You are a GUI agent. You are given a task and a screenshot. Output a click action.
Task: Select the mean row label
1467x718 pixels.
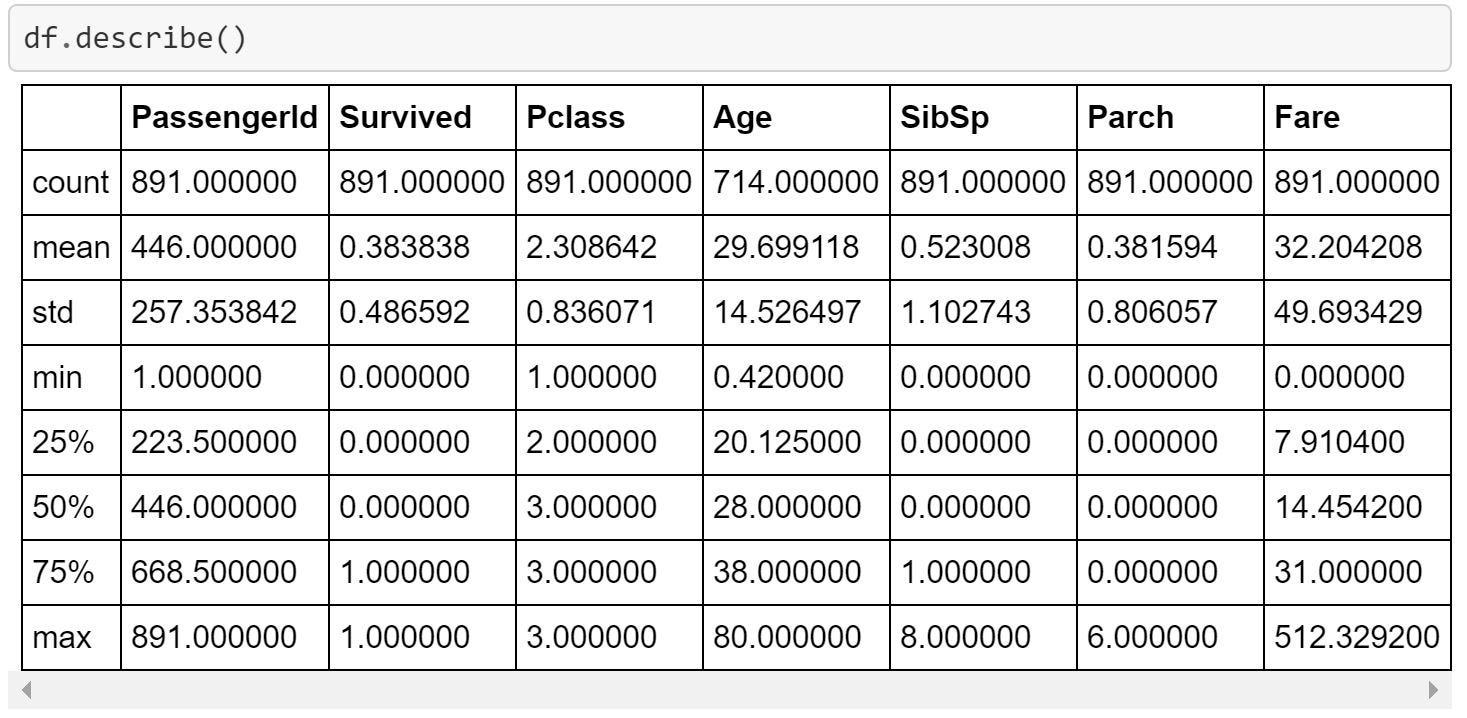[x=70, y=248]
